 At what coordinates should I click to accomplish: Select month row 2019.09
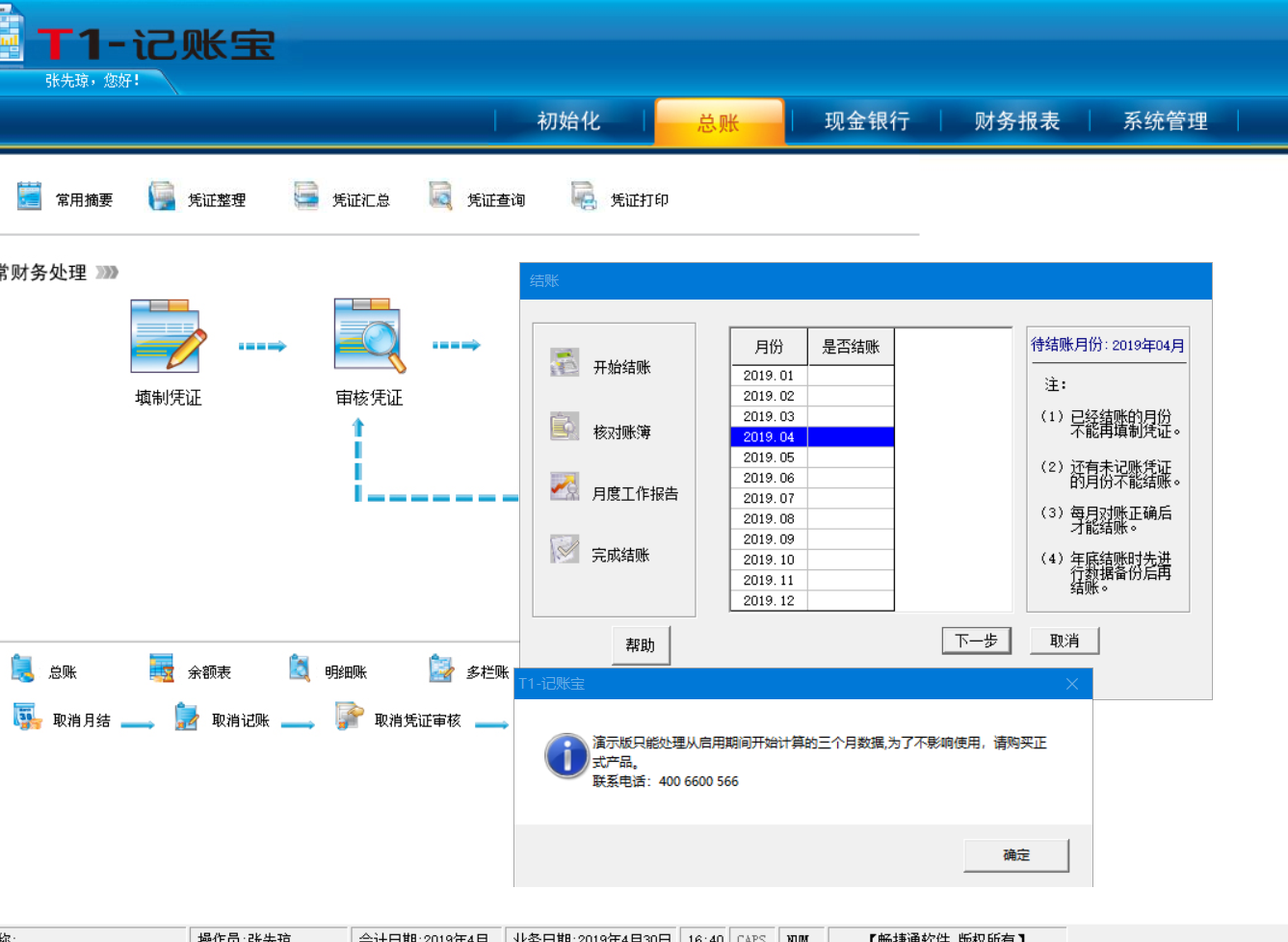(812, 539)
